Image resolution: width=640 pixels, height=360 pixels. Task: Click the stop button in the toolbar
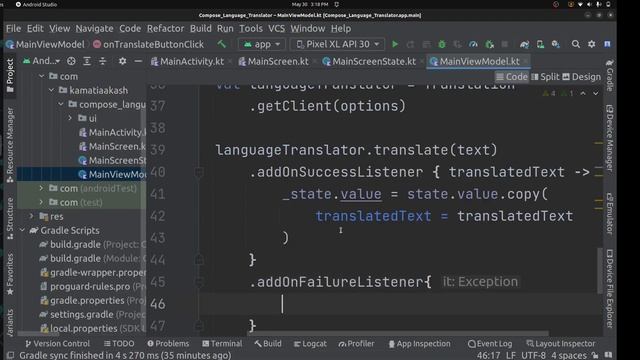504,44
